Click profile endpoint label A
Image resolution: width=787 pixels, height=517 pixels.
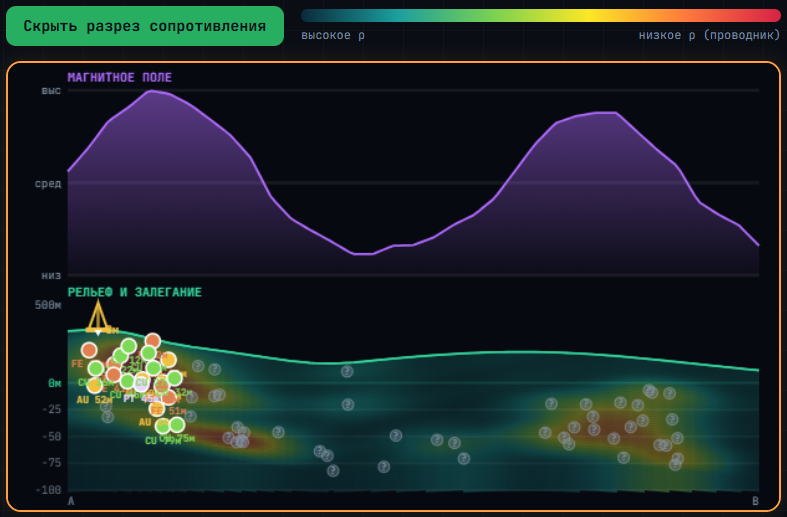coord(71,501)
